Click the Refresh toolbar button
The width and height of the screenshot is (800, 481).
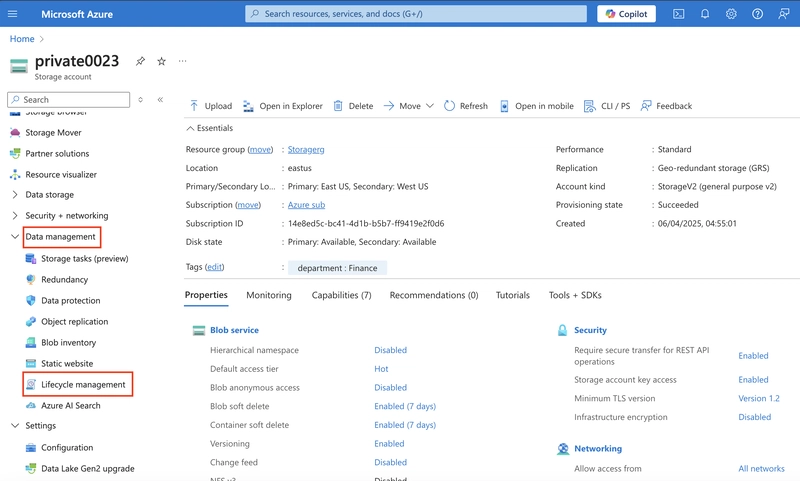[x=466, y=106]
